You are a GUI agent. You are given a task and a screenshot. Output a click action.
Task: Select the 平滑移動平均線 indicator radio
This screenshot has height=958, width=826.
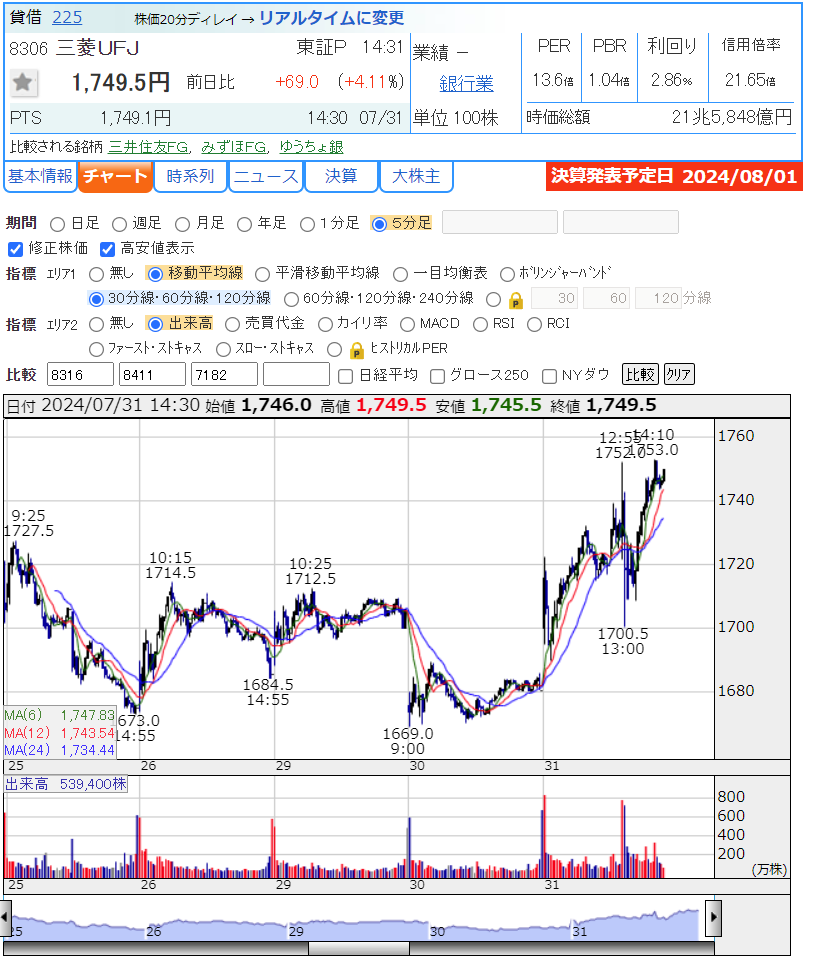coord(262,274)
